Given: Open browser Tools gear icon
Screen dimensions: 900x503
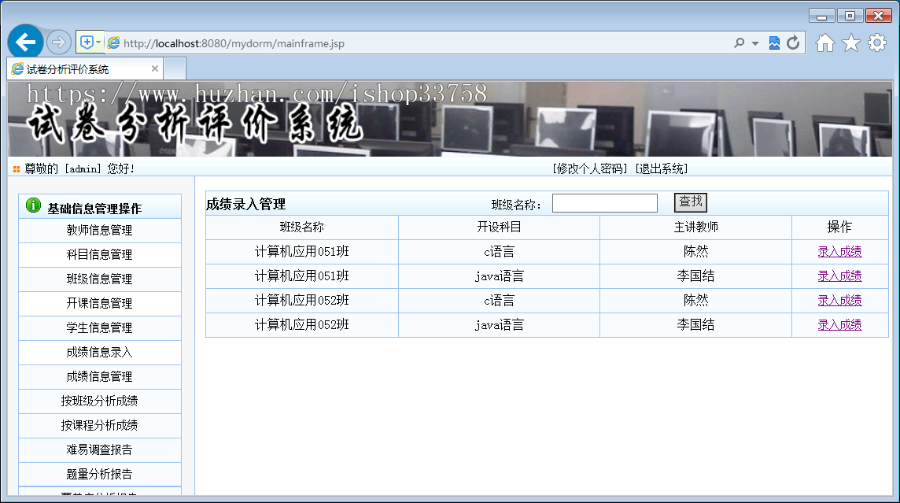Looking at the screenshot, I should (877, 43).
